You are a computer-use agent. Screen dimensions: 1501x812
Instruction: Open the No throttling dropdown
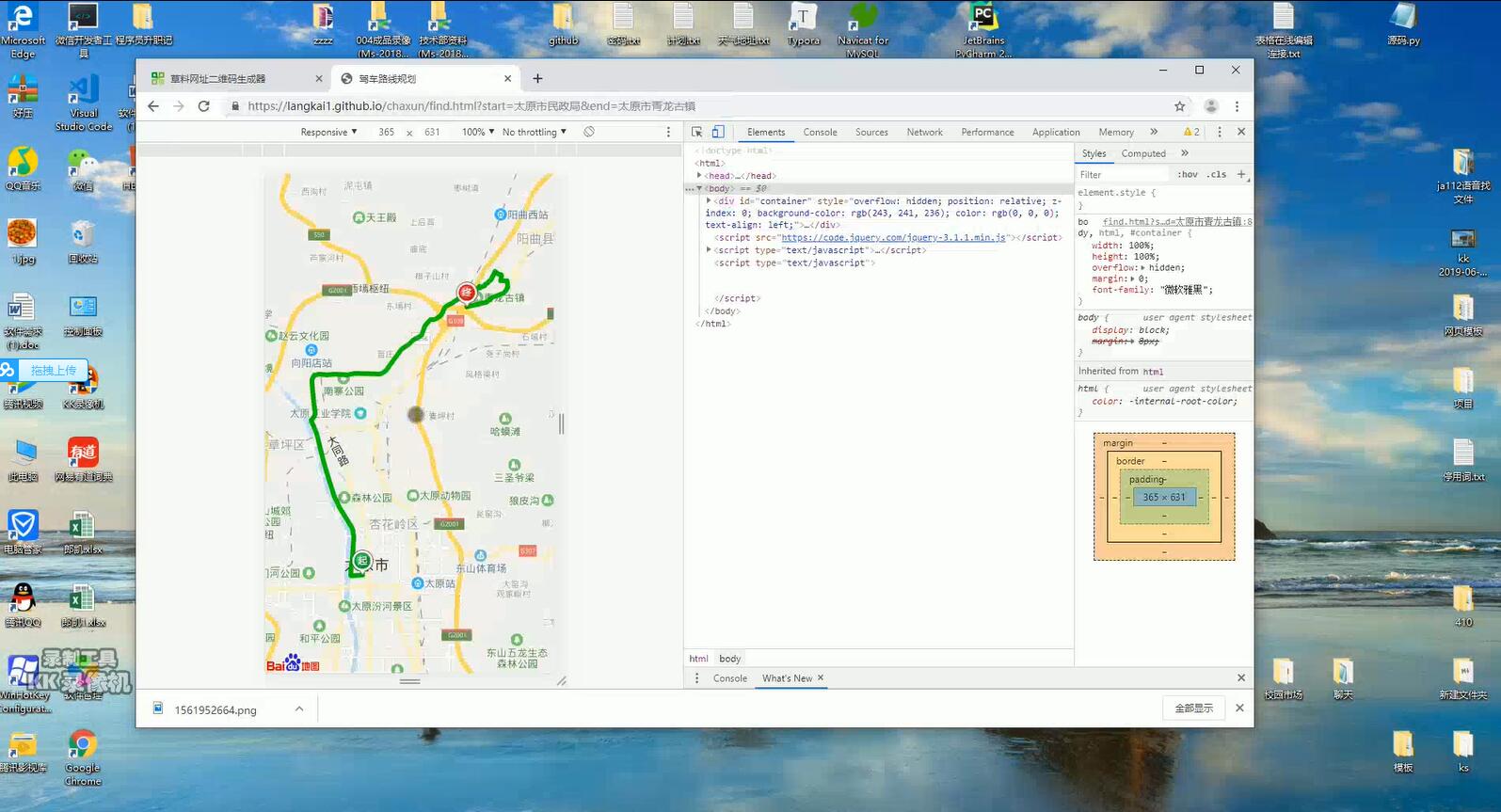click(x=534, y=132)
